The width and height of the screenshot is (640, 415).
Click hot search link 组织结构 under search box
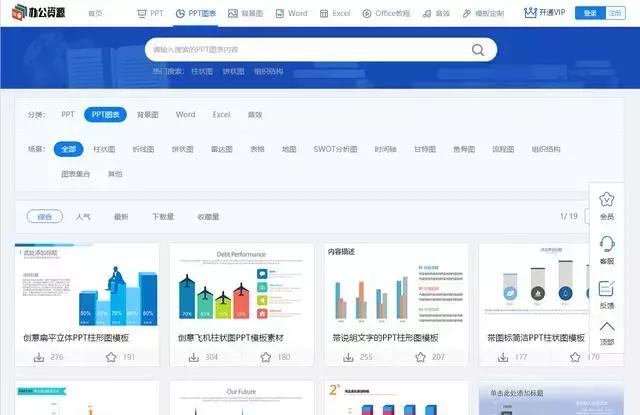click(x=268, y=71)
